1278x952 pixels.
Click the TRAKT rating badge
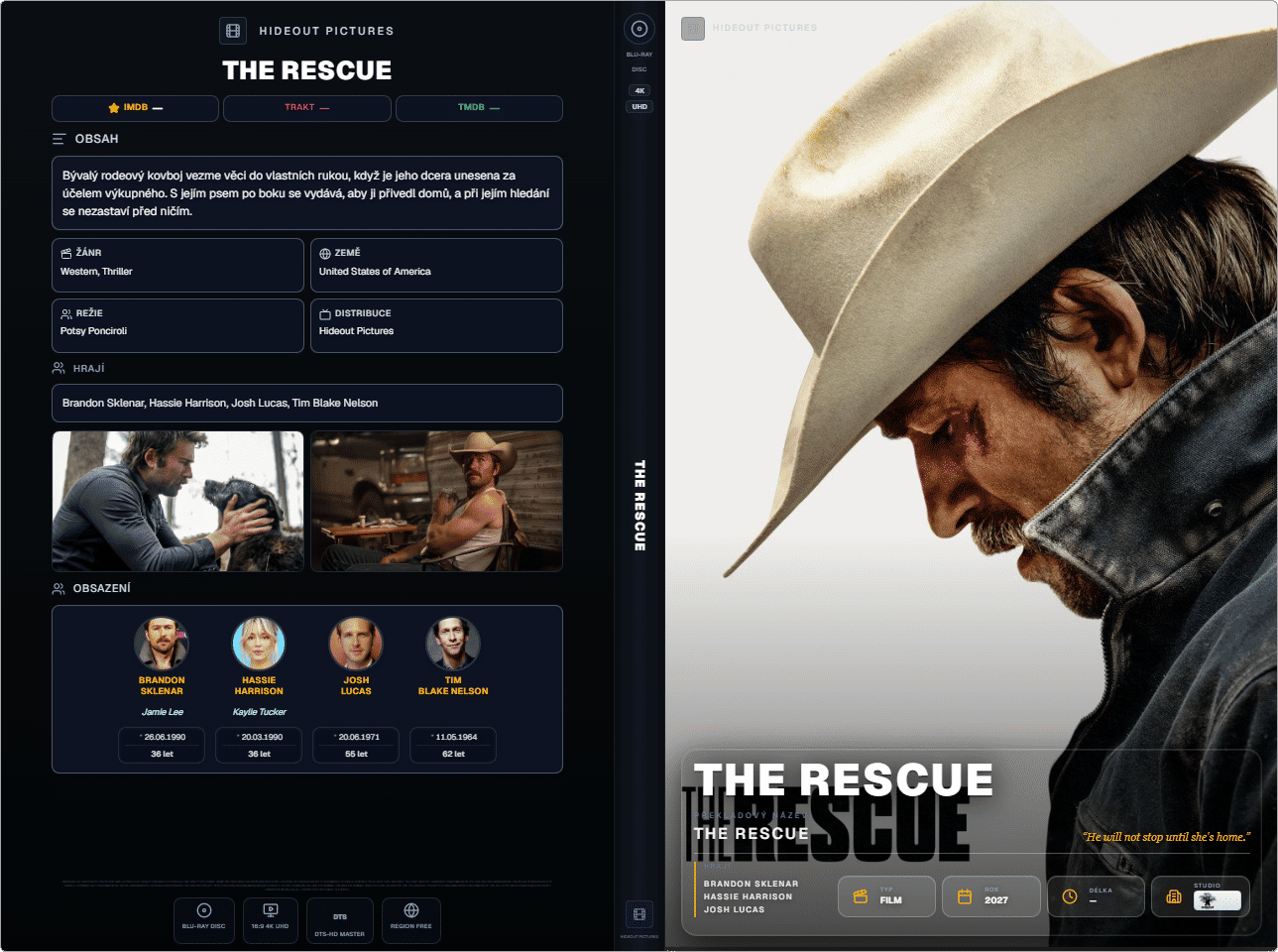point(307,108)
